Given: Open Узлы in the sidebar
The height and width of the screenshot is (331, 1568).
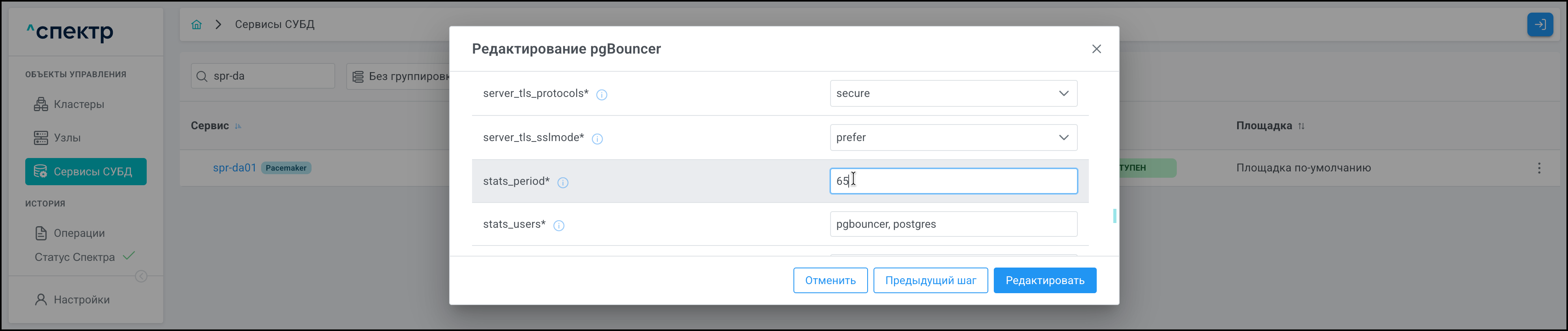Looking at the screenshot, I should pyautogui.click(x=66, y=138).
